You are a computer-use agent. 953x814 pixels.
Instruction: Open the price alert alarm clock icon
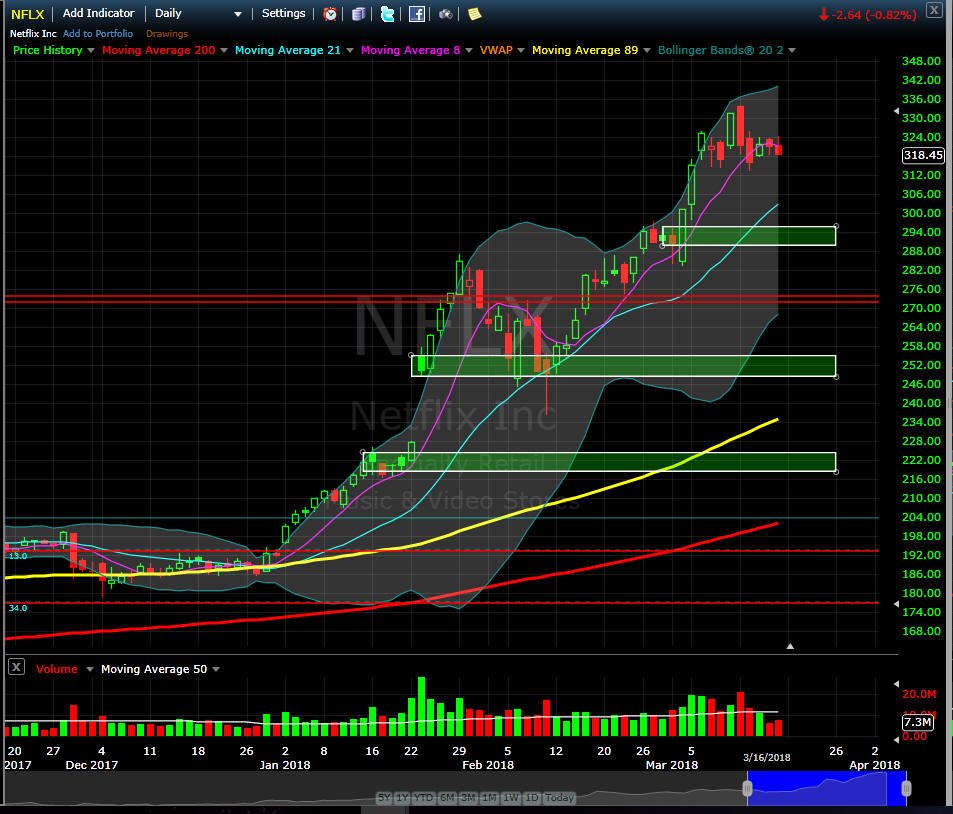(330, 13)
